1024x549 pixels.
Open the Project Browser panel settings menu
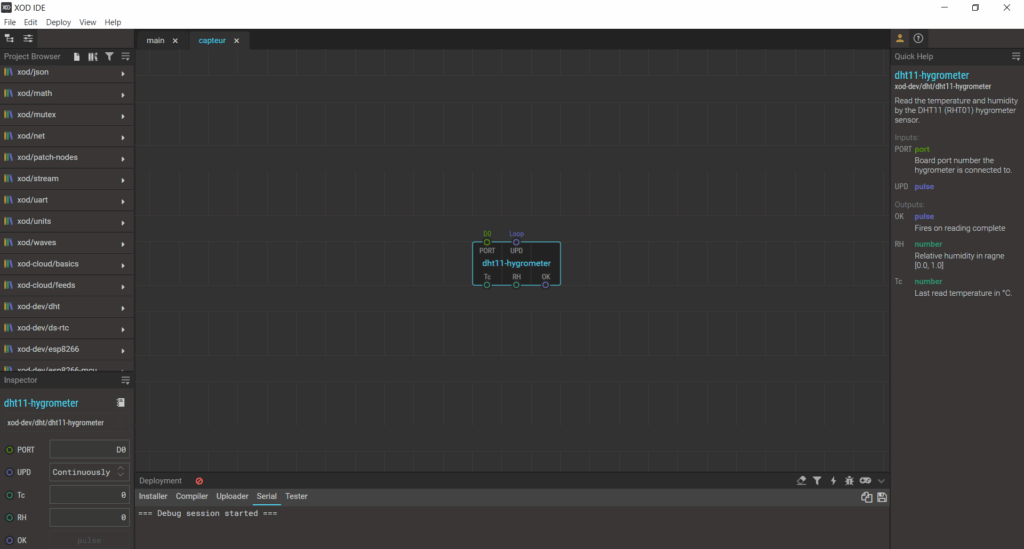(x=125, y=57)
